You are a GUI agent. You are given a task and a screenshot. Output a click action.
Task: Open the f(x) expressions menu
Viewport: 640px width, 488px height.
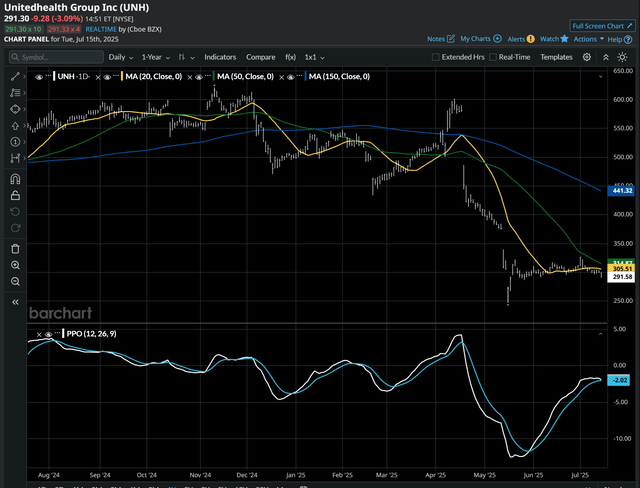tap(290, 57)
